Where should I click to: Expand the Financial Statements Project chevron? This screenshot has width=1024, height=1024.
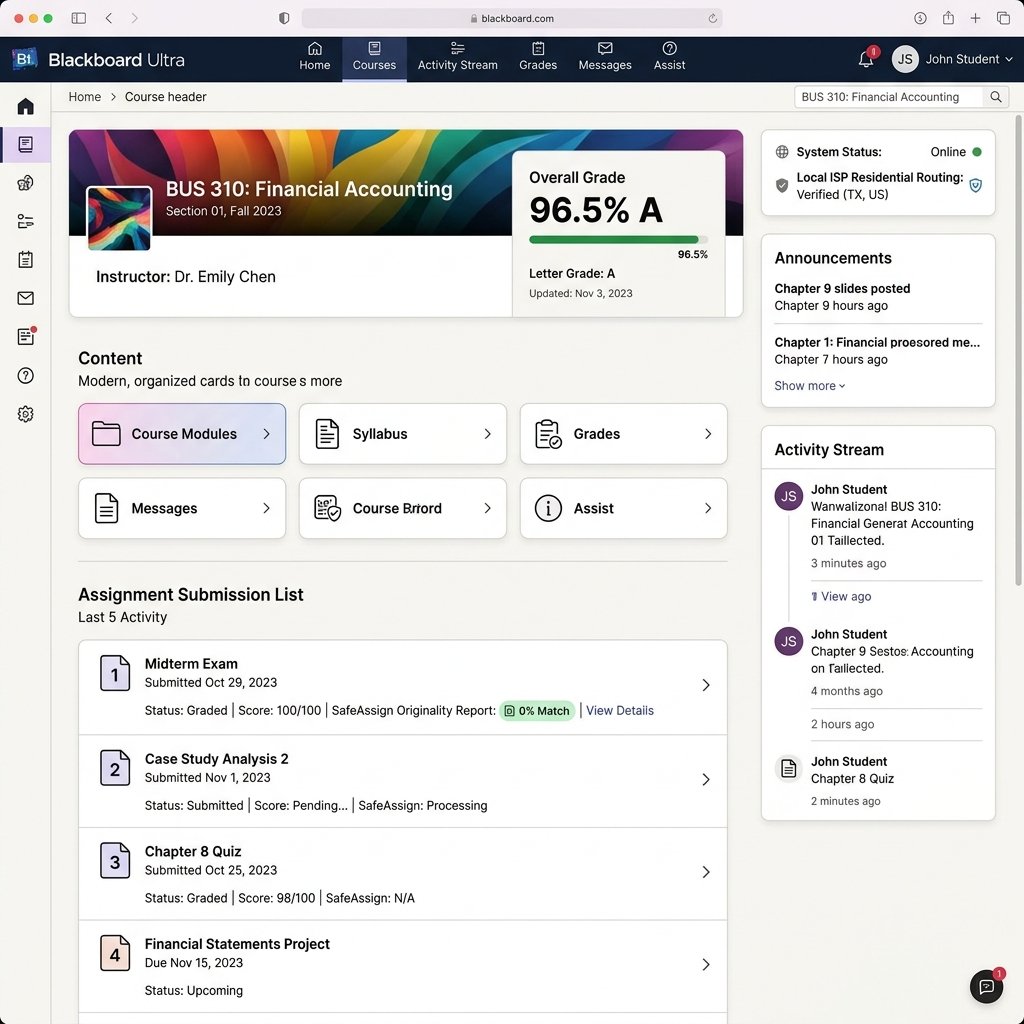click(x=706, y=965)
